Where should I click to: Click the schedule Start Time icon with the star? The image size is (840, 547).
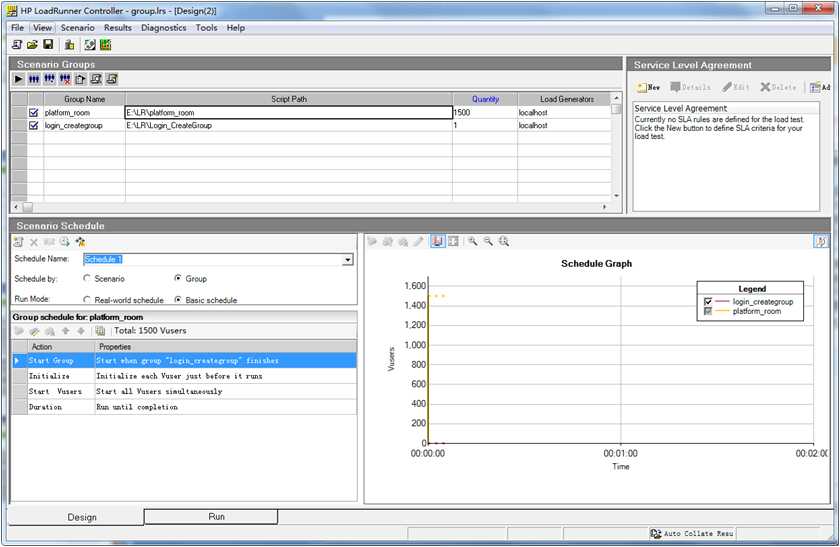tap(80, 242)
